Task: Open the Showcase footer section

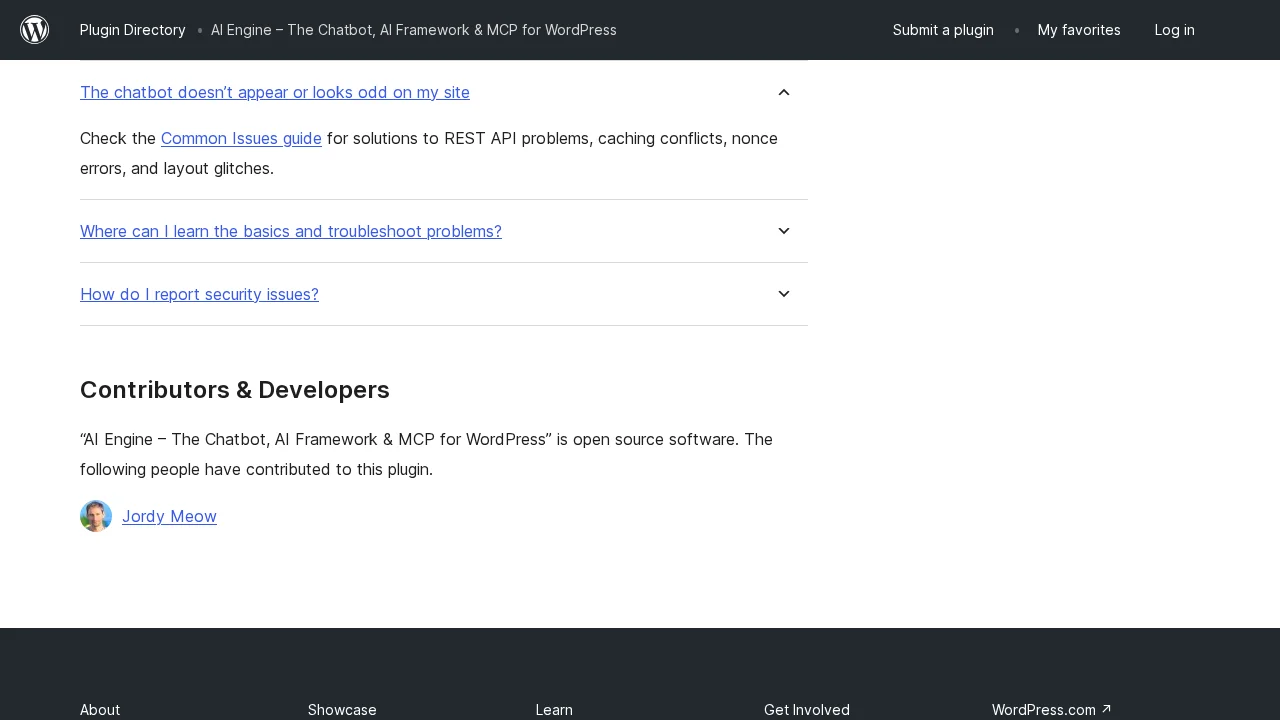Action: 342,709
